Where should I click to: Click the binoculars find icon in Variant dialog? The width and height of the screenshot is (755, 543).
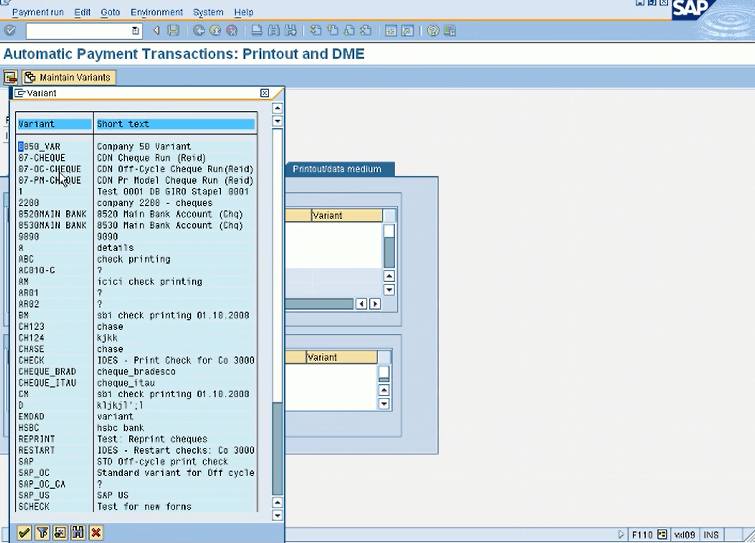[x=78, y=532]
